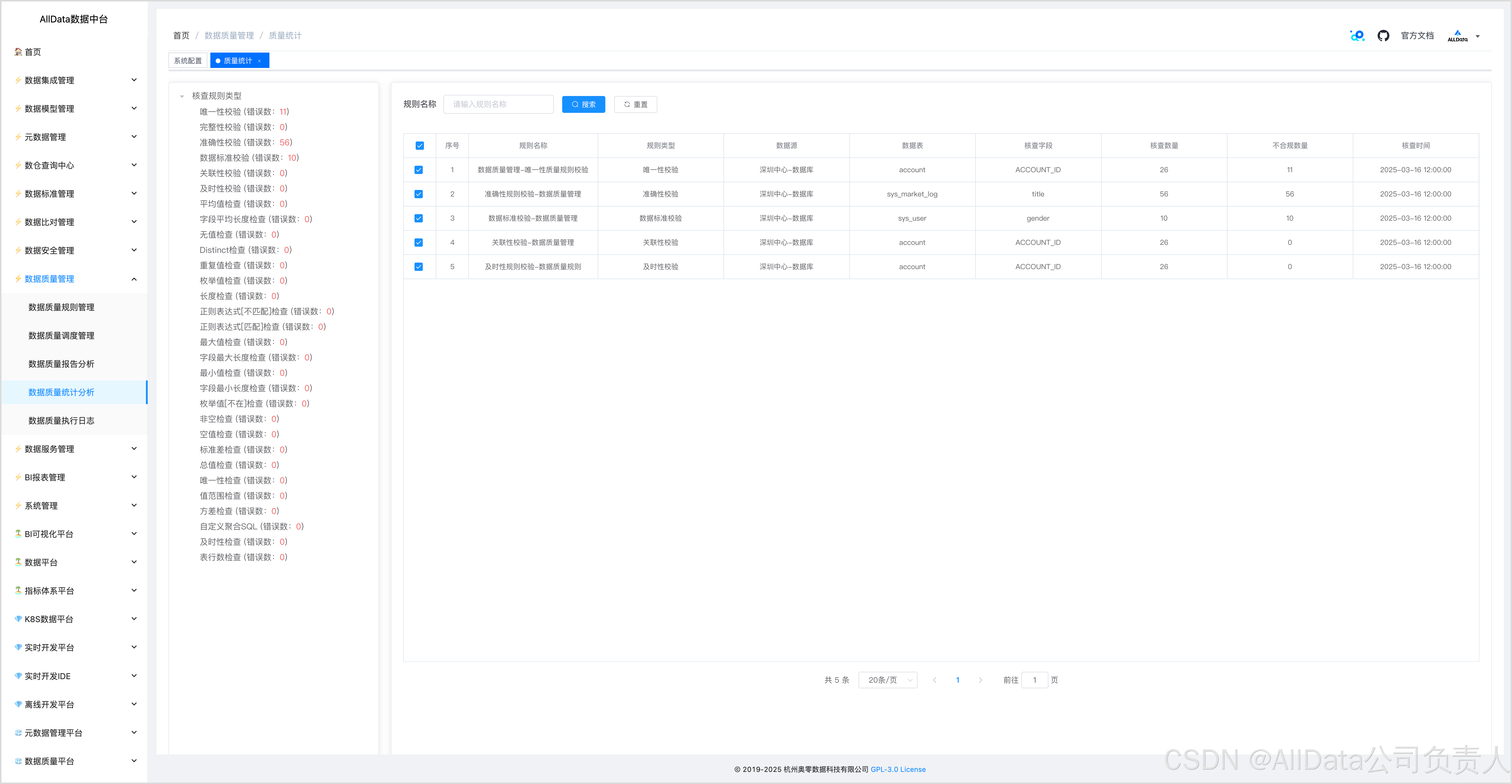The height and width of the screenshot is (784, 1512).
Task: Open 数据质量报告分析 in the sidebar
Action: pos(61,364)
